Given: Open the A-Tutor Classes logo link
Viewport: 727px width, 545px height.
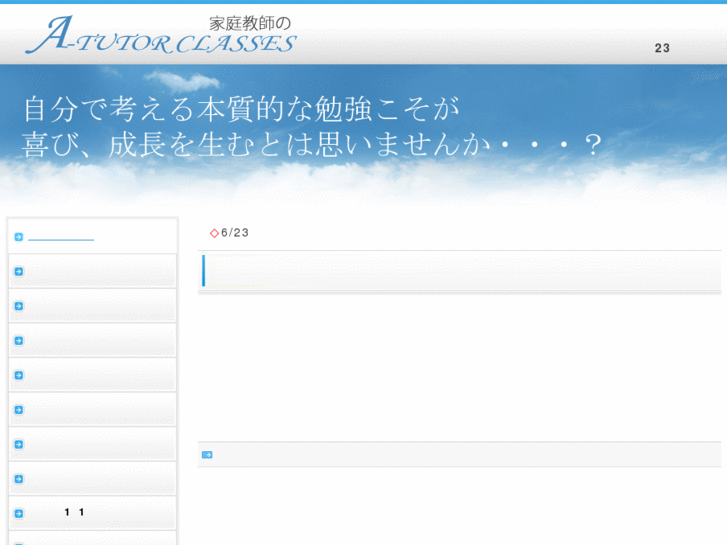Looking at the screenshot, I should point(160,35).
